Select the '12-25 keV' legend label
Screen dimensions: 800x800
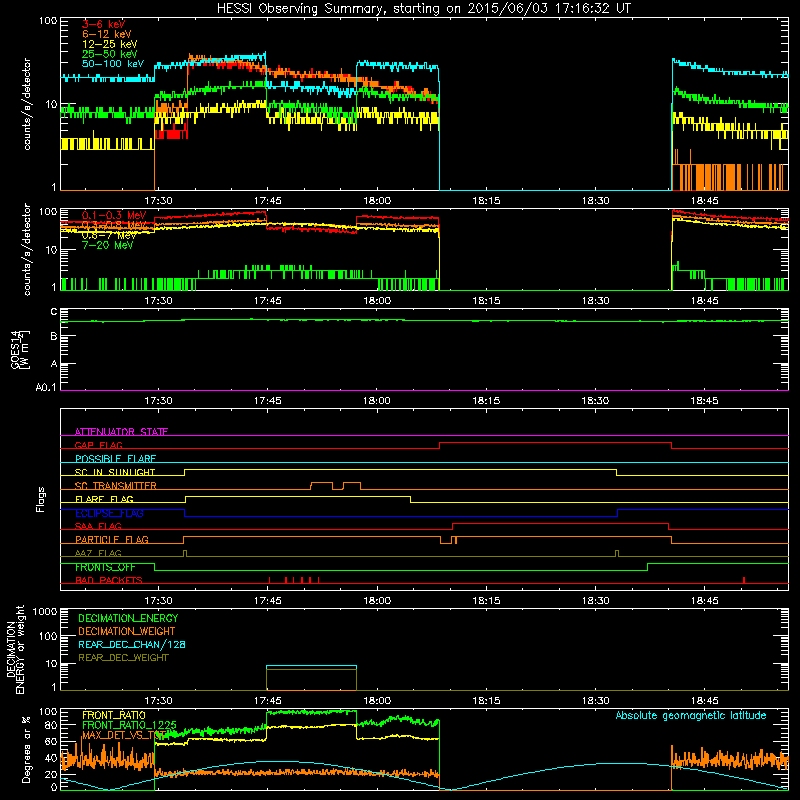pos(109,44)
